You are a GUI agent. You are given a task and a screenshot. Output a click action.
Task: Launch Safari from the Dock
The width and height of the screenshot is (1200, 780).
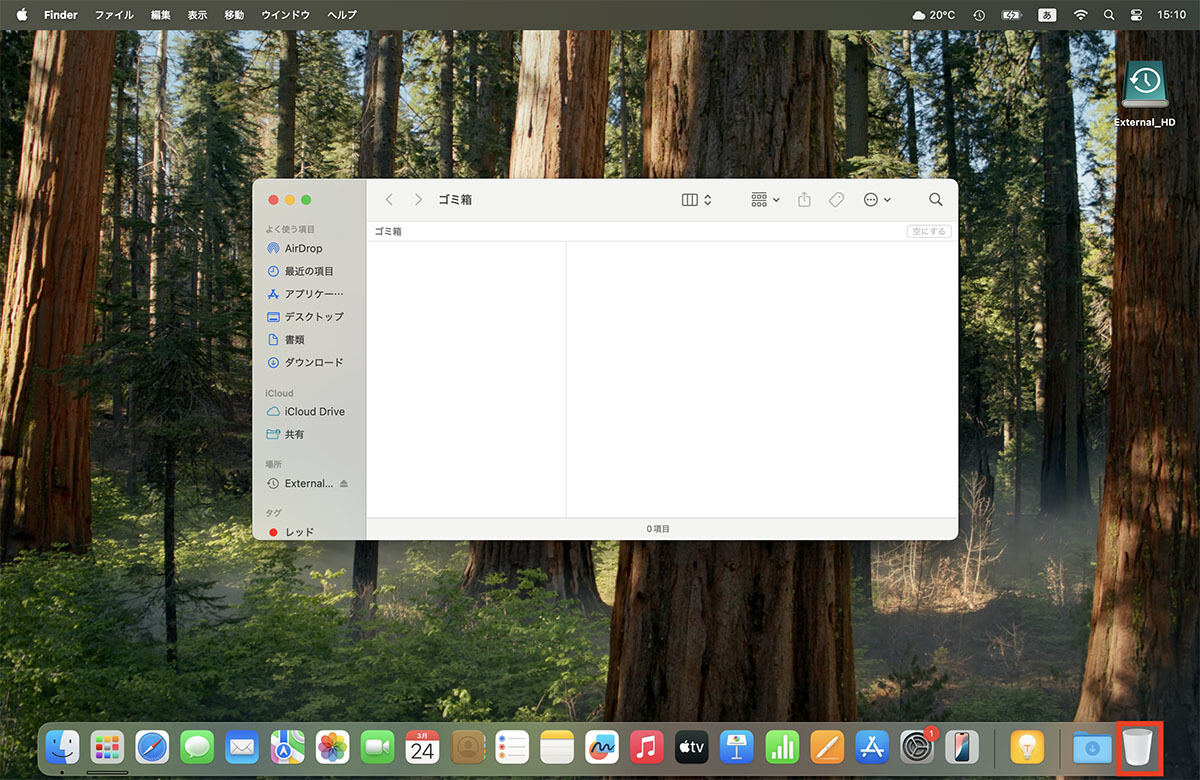153,746
